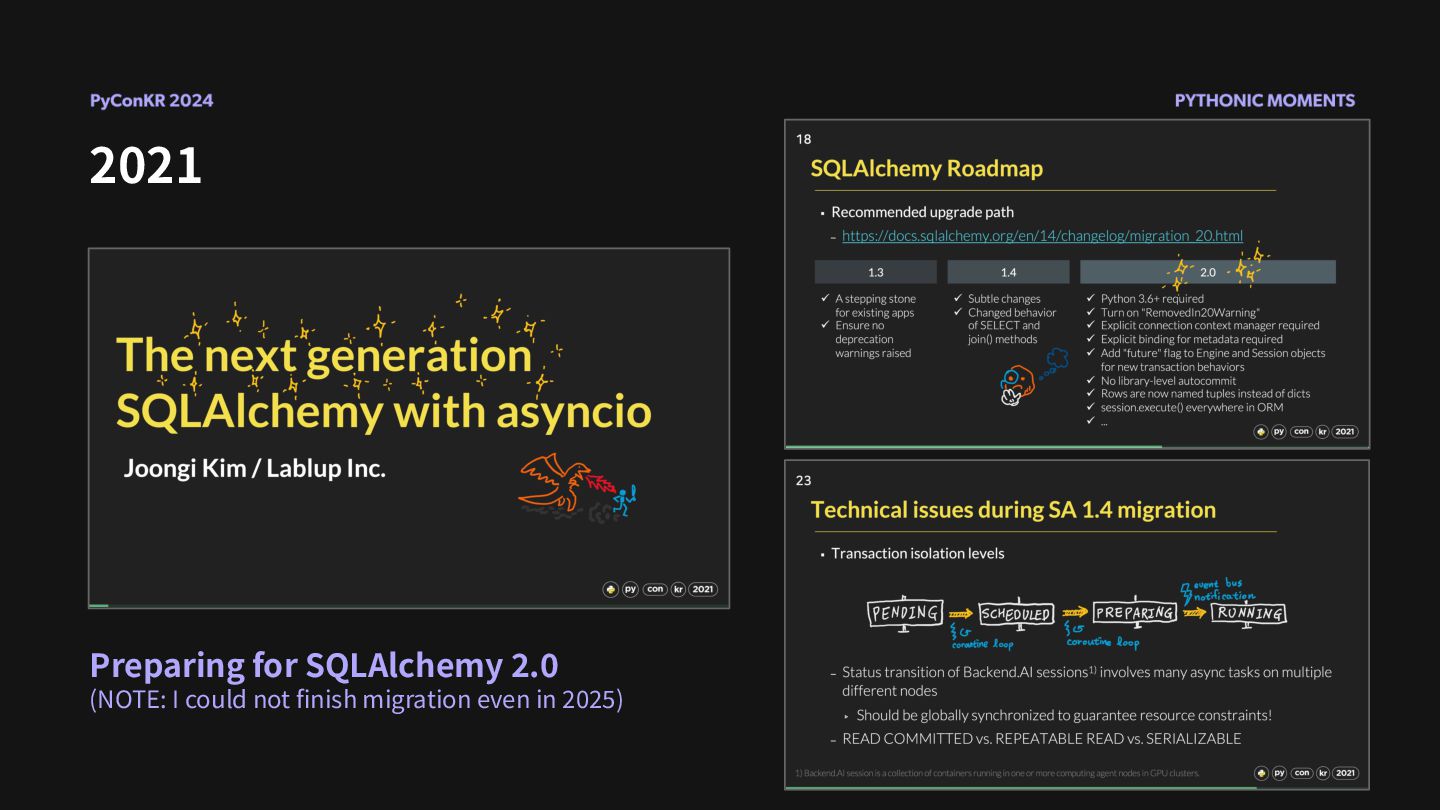This screenshot has width=1440, height=810.
Task: Select the slide 23 Technical issues thumbnail
Action: point(1077,625)
